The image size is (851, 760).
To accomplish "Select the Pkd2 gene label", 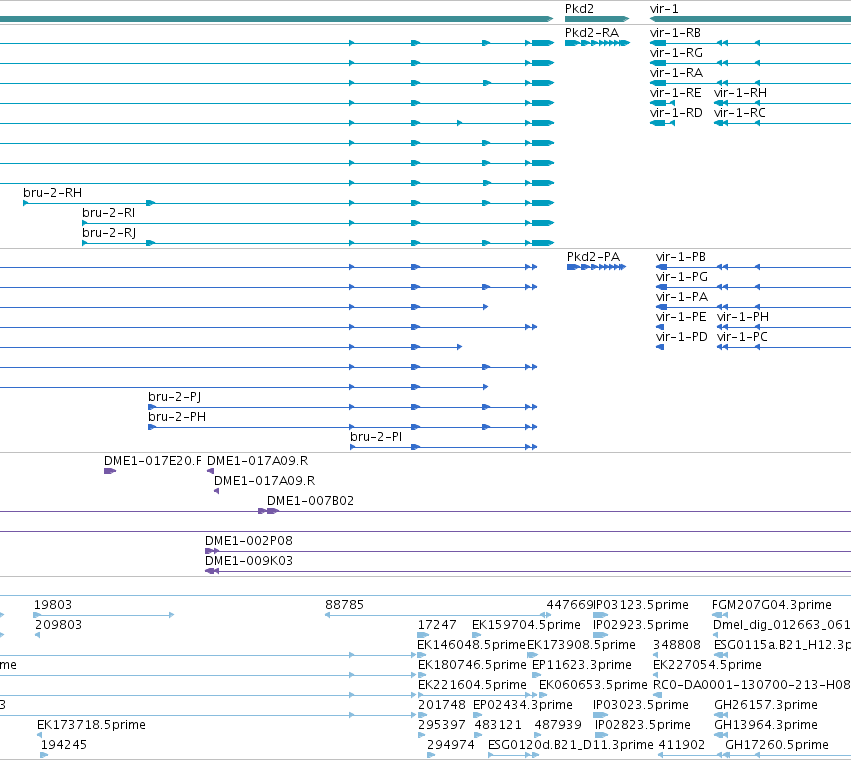I will [579, 9].
